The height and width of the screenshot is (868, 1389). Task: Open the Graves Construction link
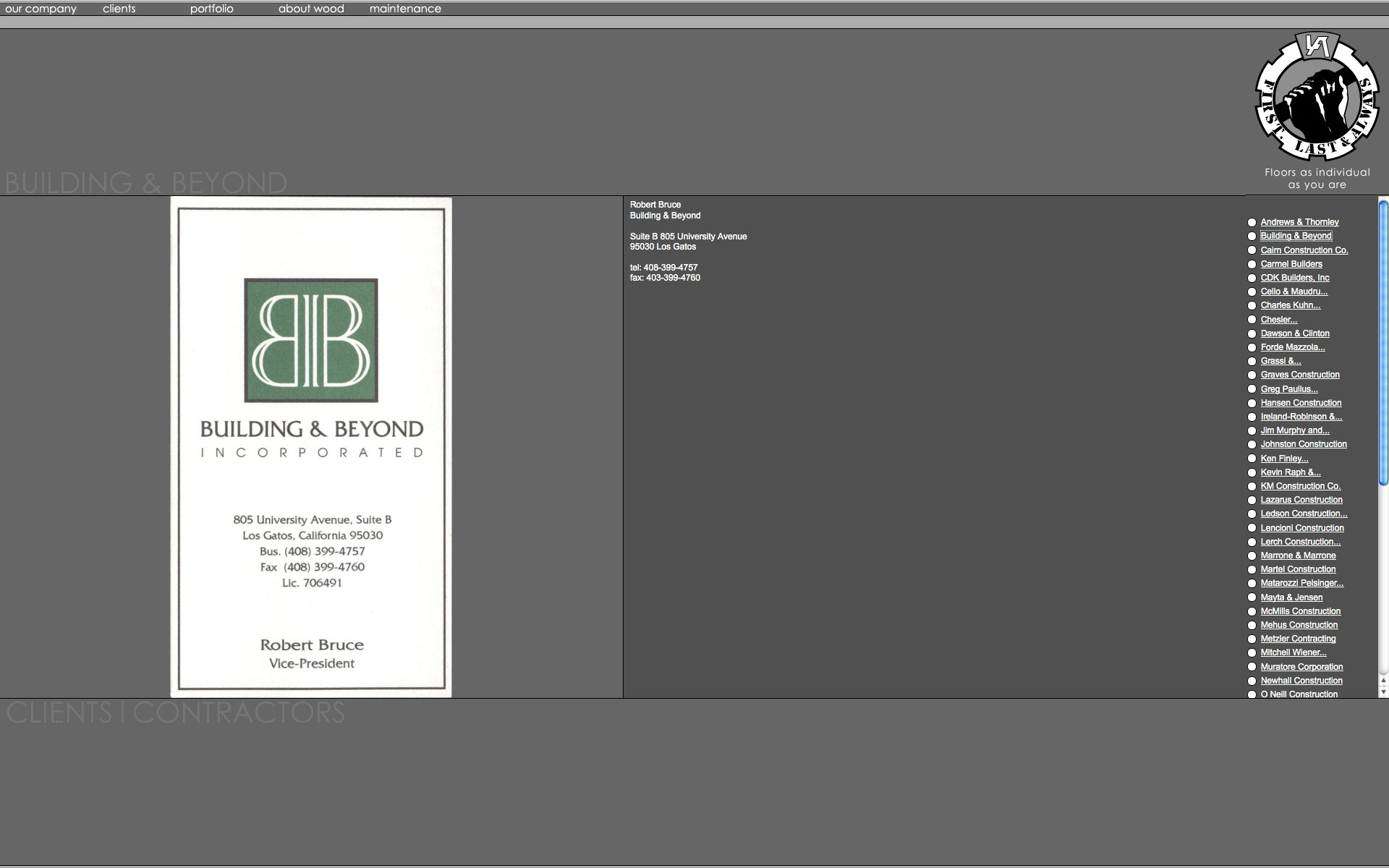[x=1300, y=375]
